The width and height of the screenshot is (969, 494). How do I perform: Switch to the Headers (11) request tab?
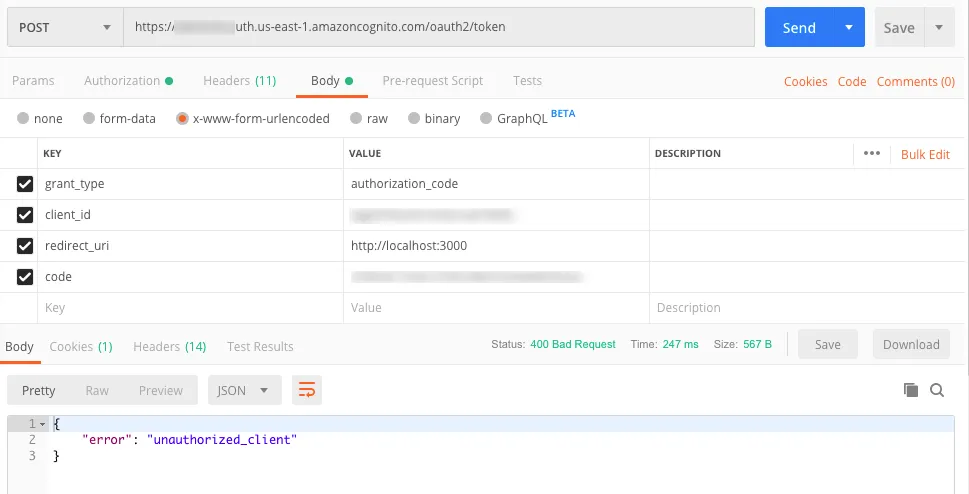239,81
